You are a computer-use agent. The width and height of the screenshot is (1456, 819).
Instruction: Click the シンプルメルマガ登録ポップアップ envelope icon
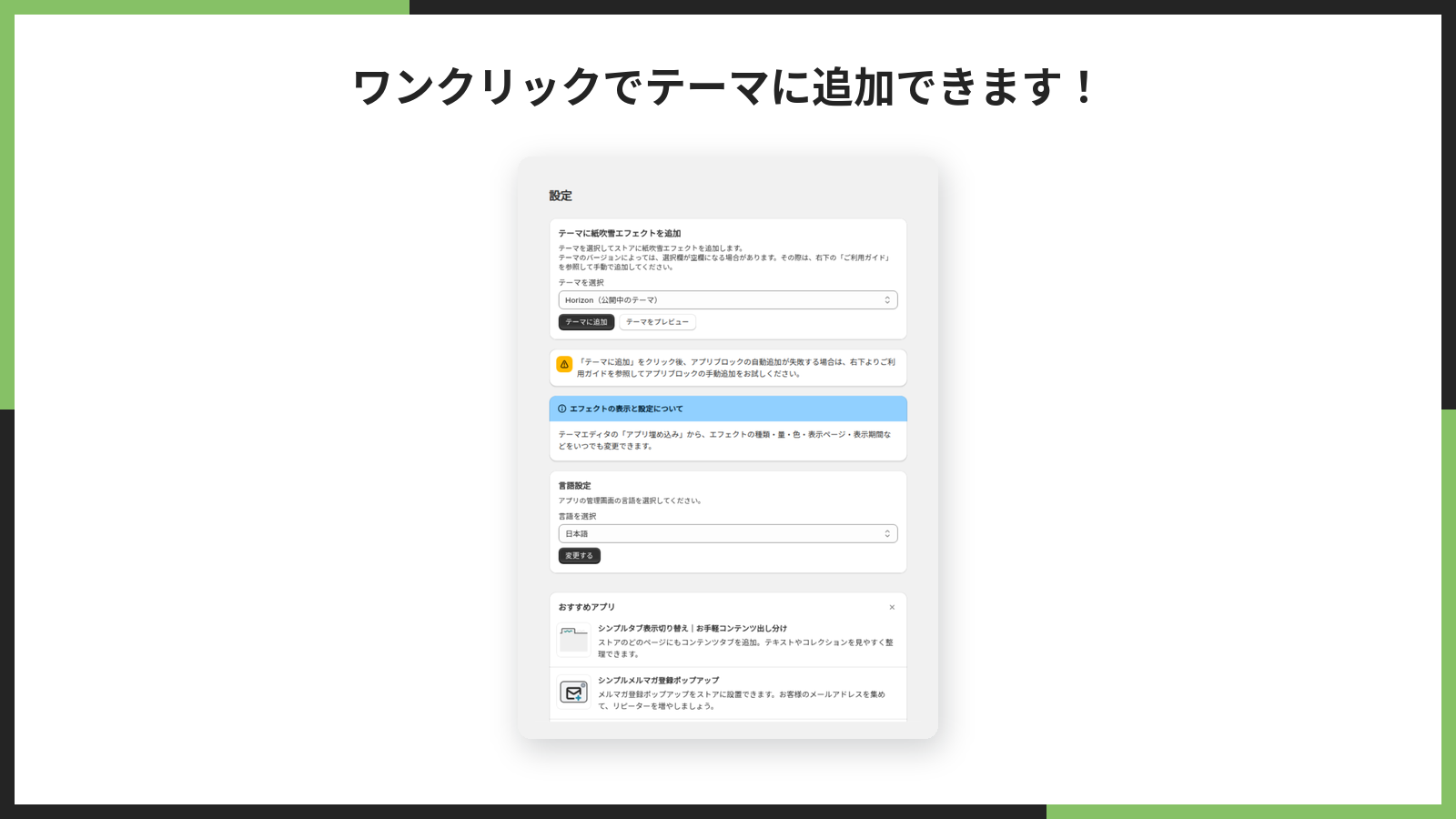click(573, 693)
